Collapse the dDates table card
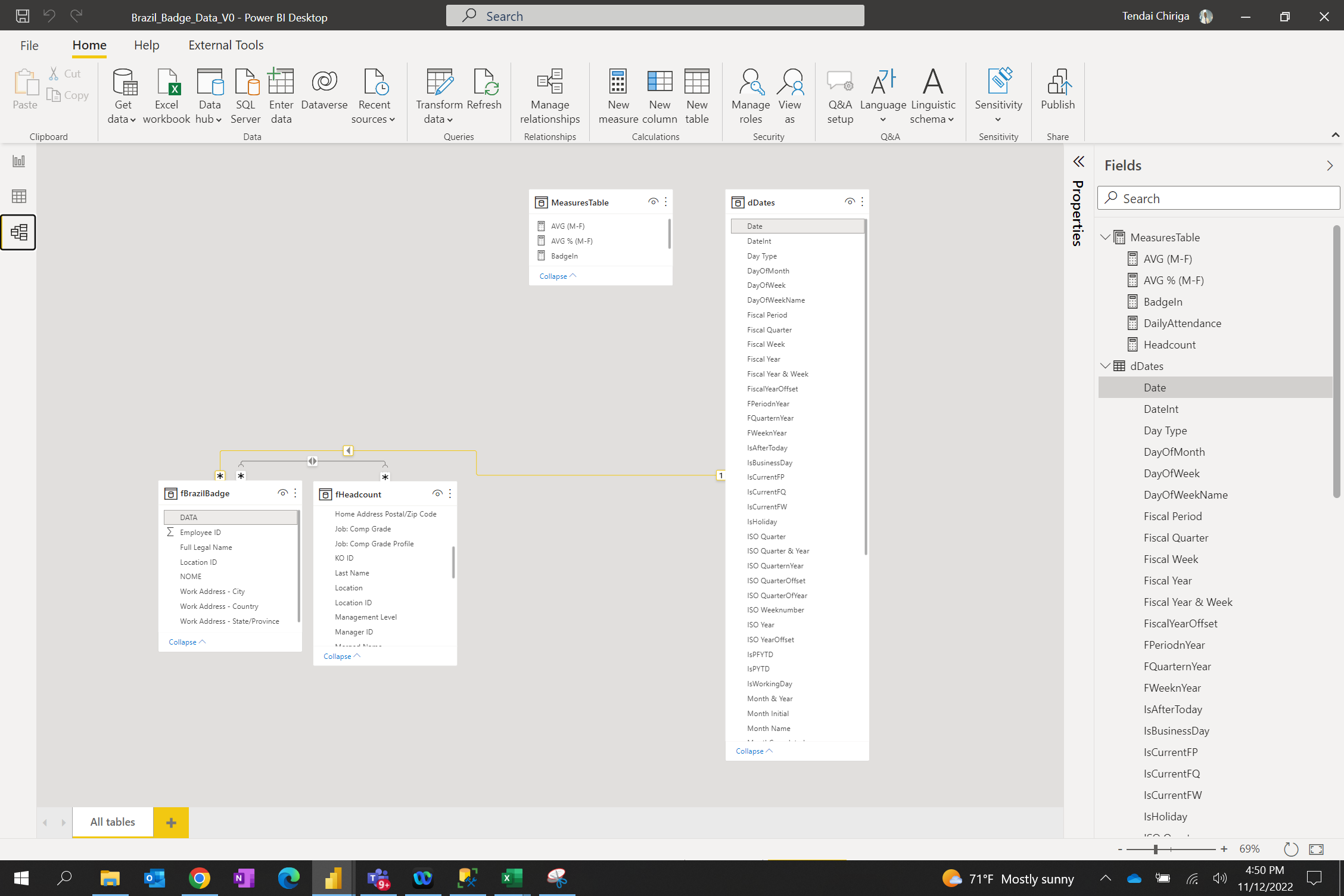Viewport: 1344px width, 896px height. point(754,751)
